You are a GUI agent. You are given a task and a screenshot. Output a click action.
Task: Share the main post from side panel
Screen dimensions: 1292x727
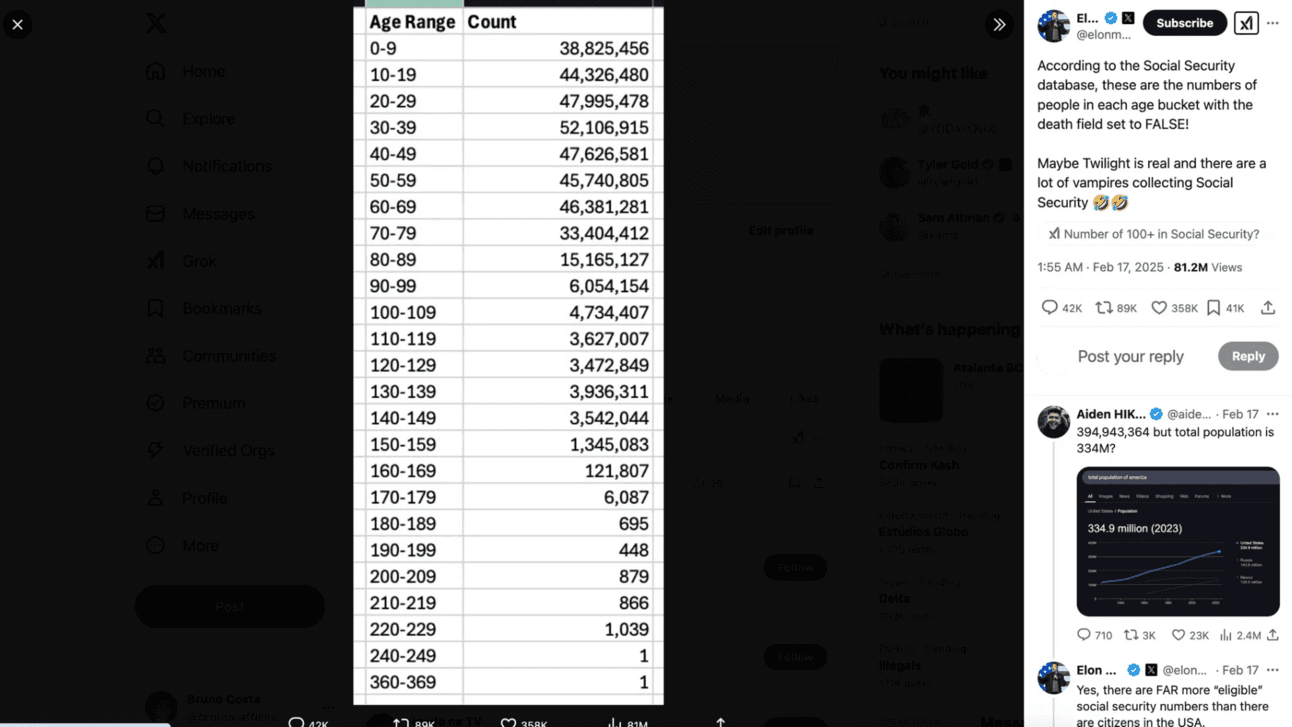[1268, 308]
